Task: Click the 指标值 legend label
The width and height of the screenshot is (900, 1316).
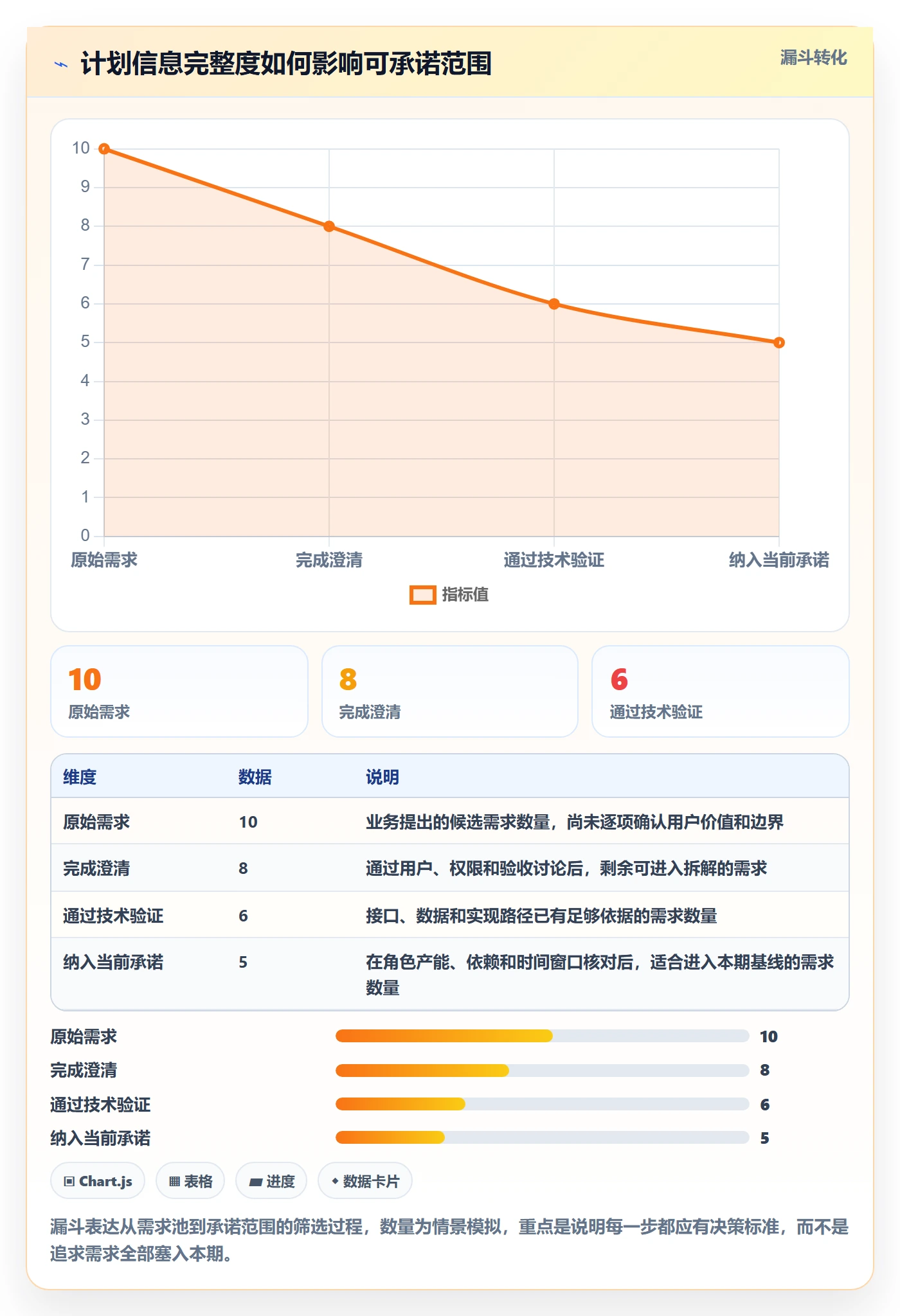Action: tap(465, 595)
